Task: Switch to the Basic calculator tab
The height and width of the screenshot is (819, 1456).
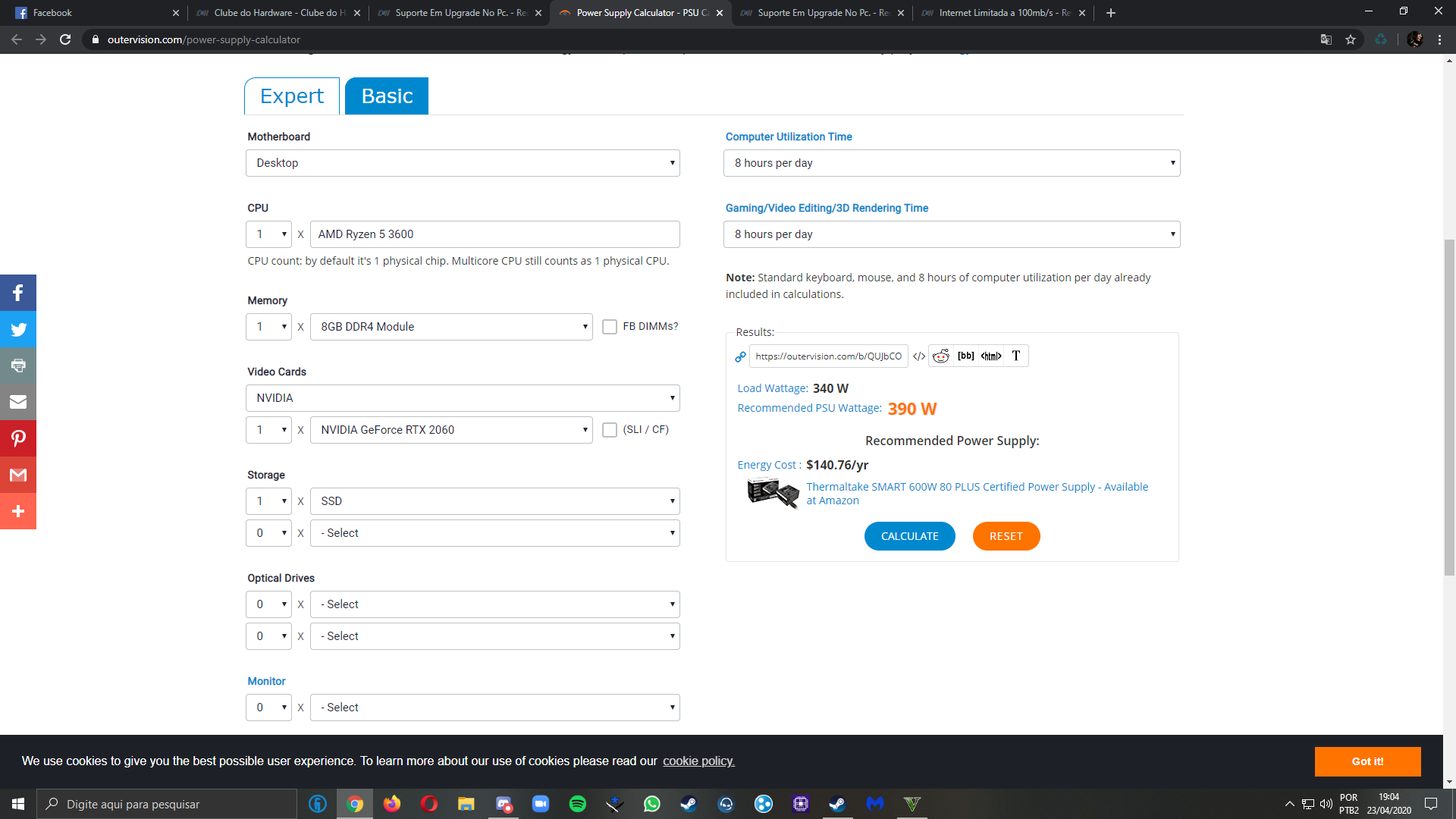Action: coord(387,96)
